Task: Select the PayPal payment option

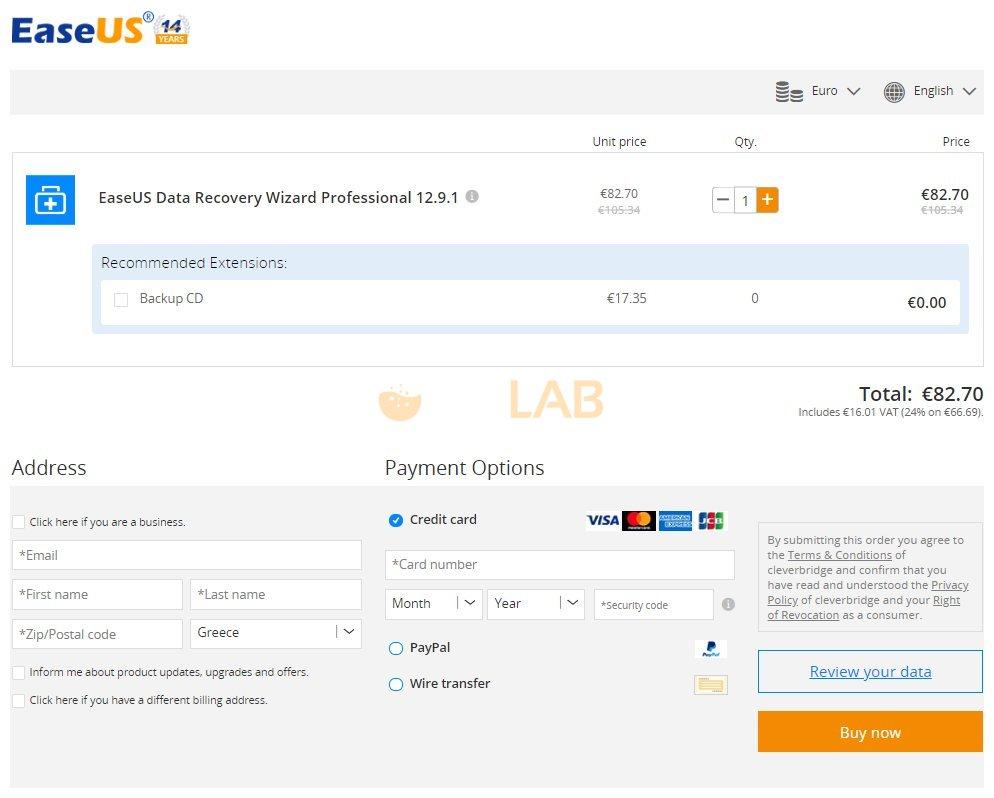Action: tap(396, 648)
